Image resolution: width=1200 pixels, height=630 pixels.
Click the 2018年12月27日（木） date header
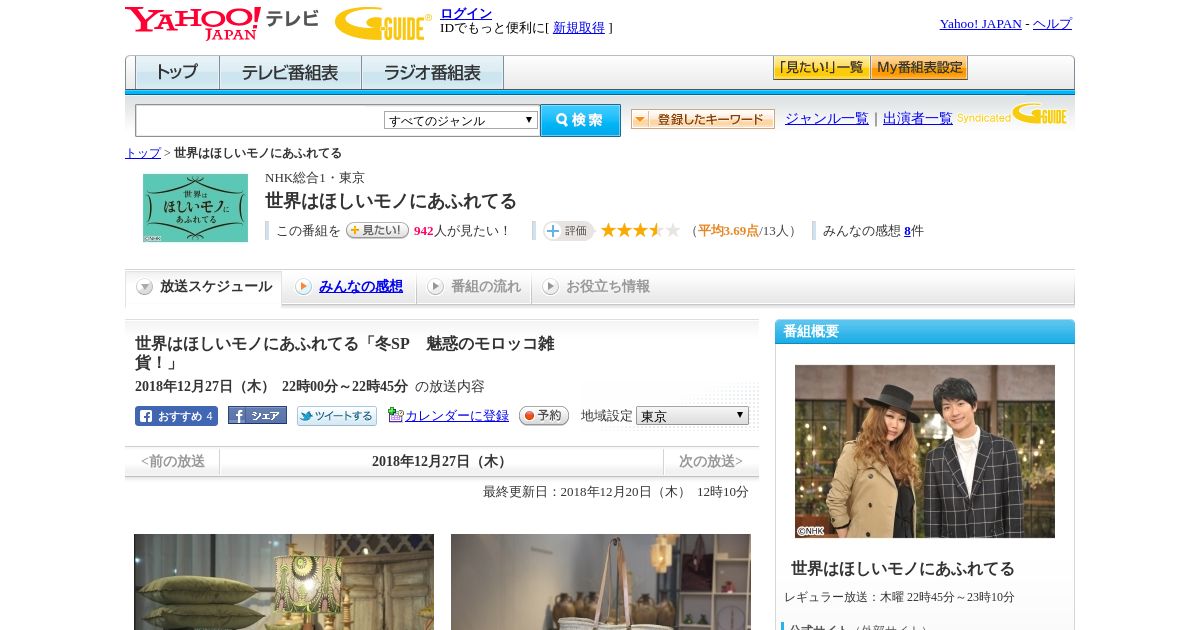pos(441,461)
